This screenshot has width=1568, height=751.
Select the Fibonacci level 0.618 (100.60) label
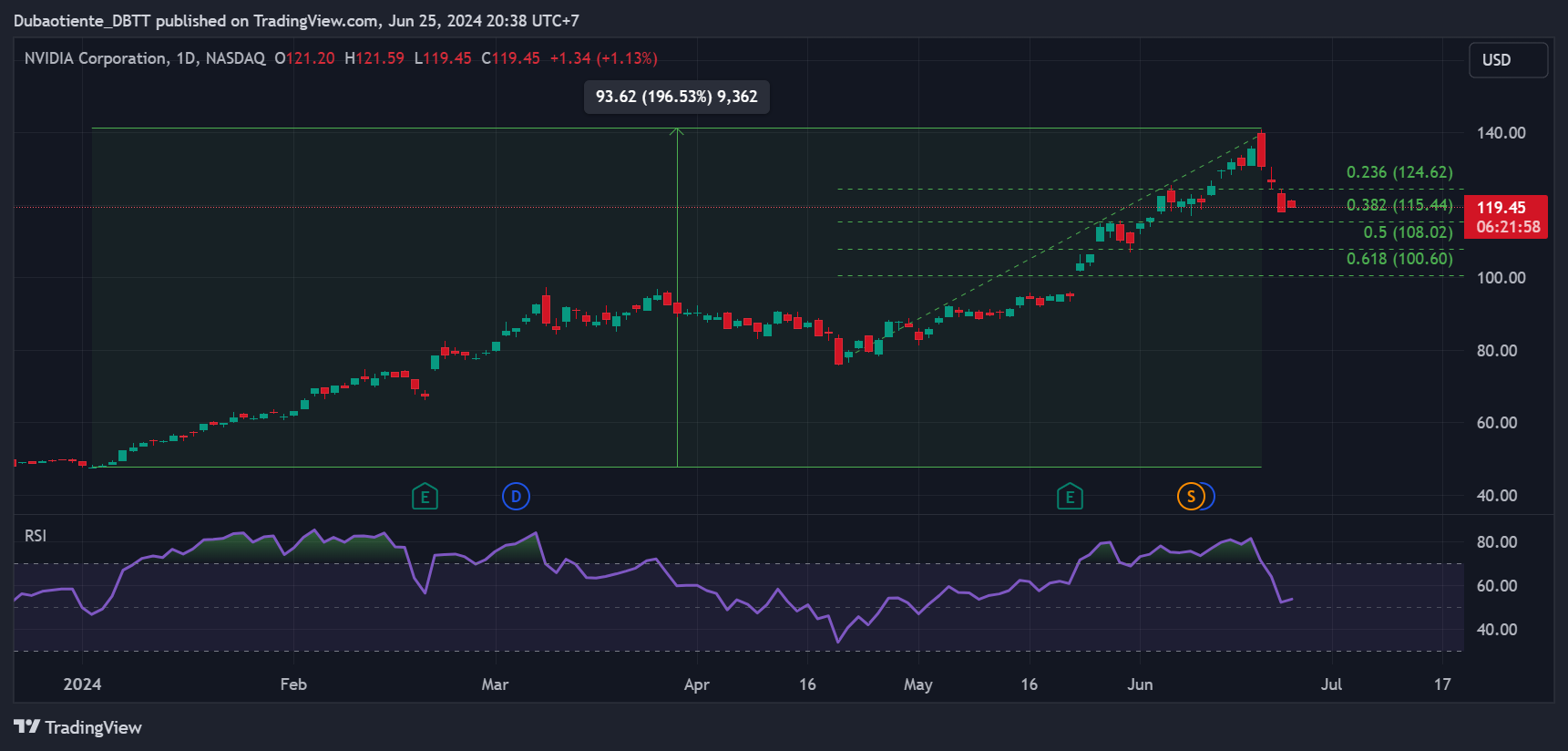(1399, 259)
